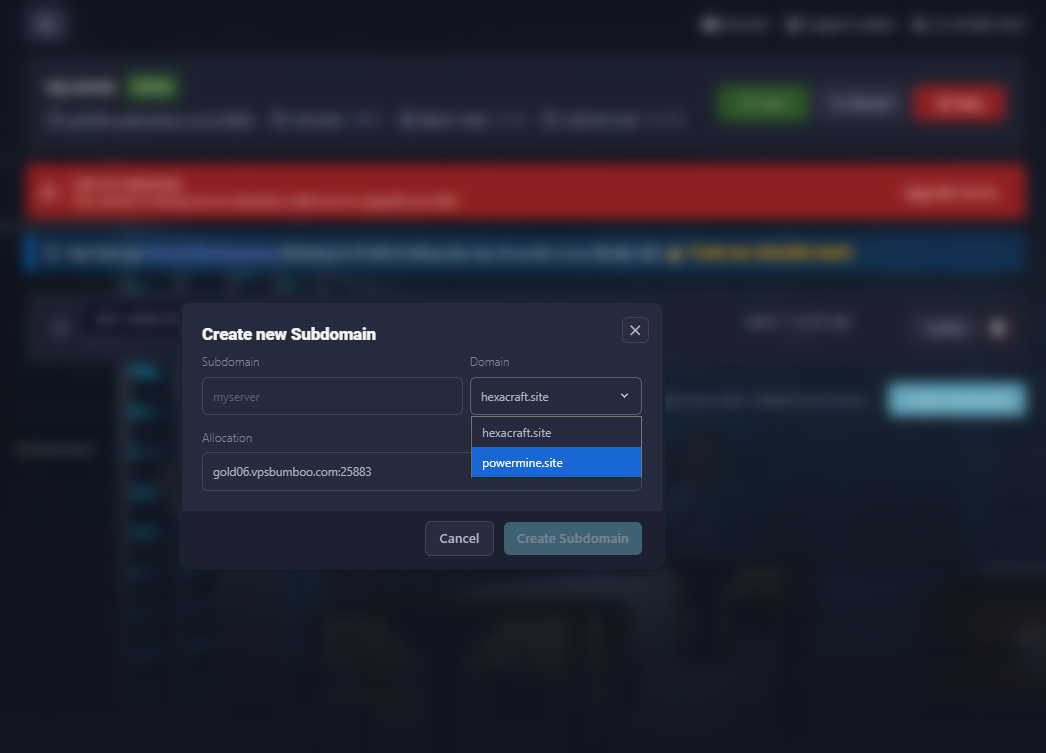Click the green Start server button
The height and width of the screenshot is (753, 1046).
(762, 103)
